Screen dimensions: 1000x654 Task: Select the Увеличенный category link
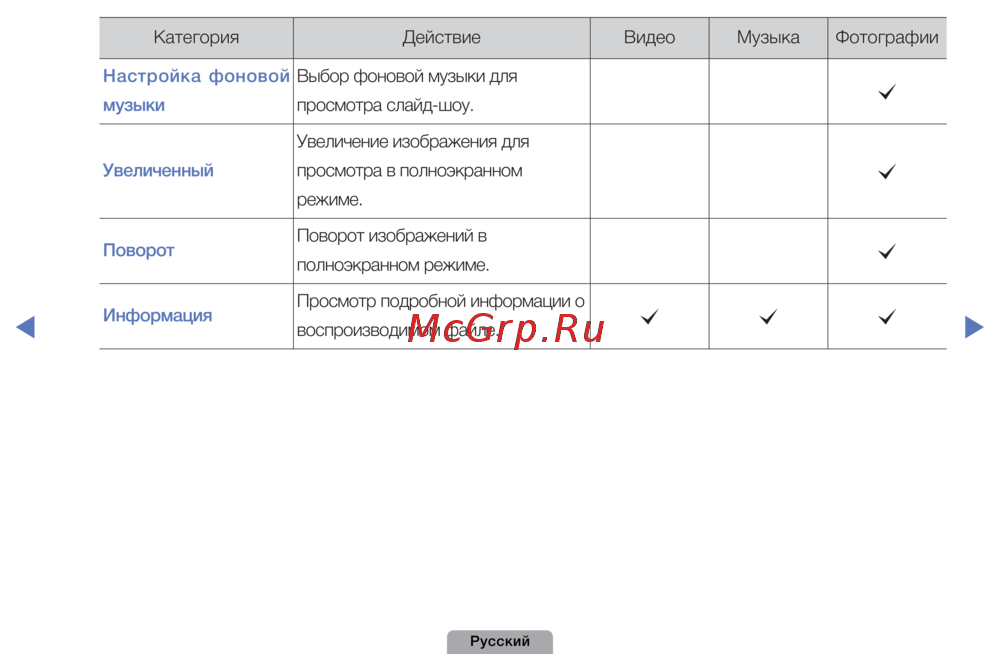[x=158, y=171]
